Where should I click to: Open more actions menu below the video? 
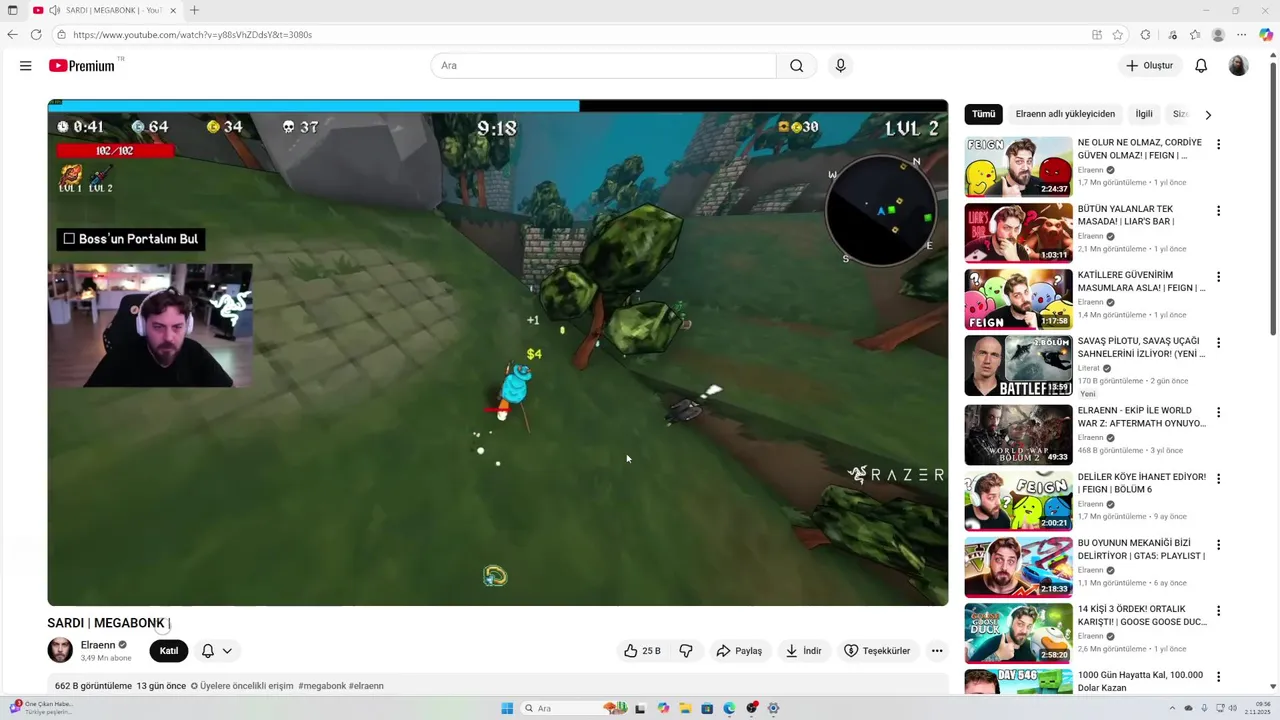tap(937, 651)
